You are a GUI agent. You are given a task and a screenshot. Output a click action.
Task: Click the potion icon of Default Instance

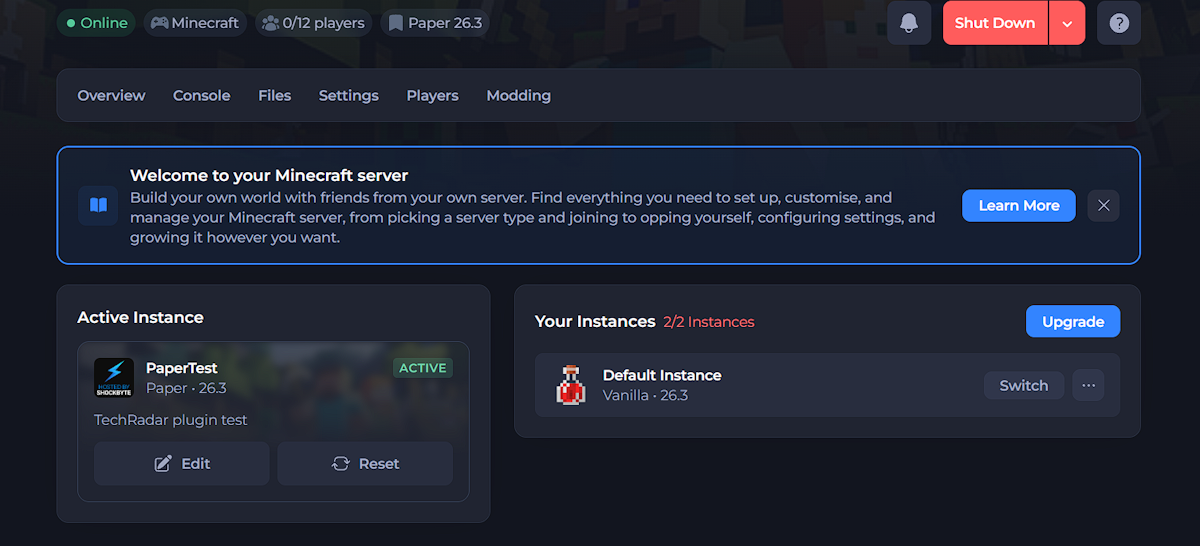click(571, 385)
